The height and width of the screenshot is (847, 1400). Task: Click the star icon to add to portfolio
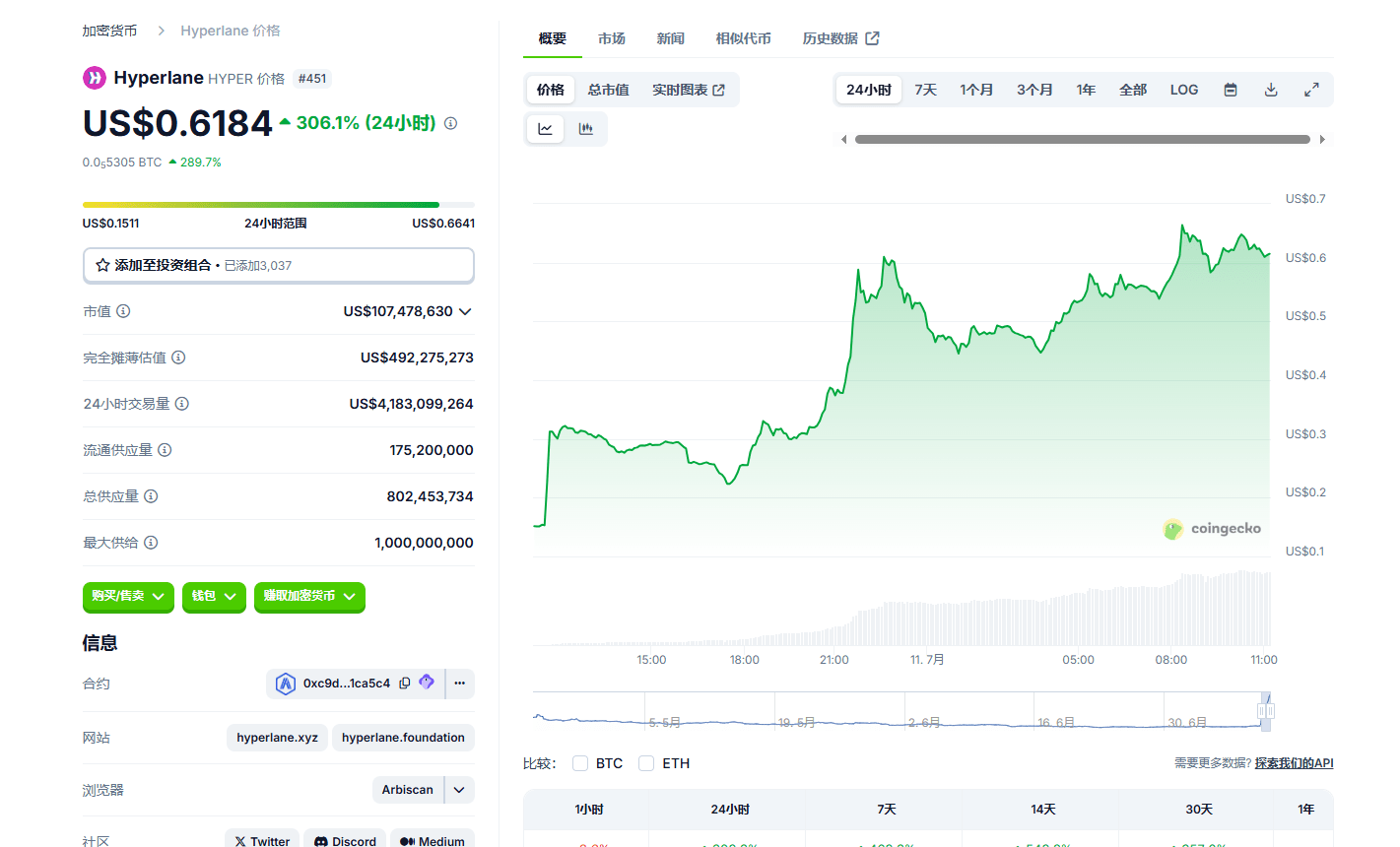(102, 265)
